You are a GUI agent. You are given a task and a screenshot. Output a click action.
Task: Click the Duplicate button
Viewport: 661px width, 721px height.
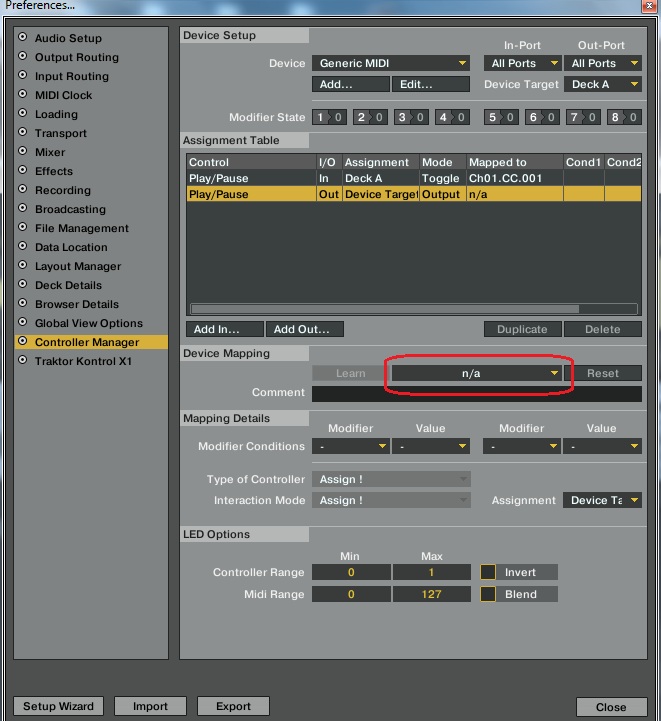(523, 329)
